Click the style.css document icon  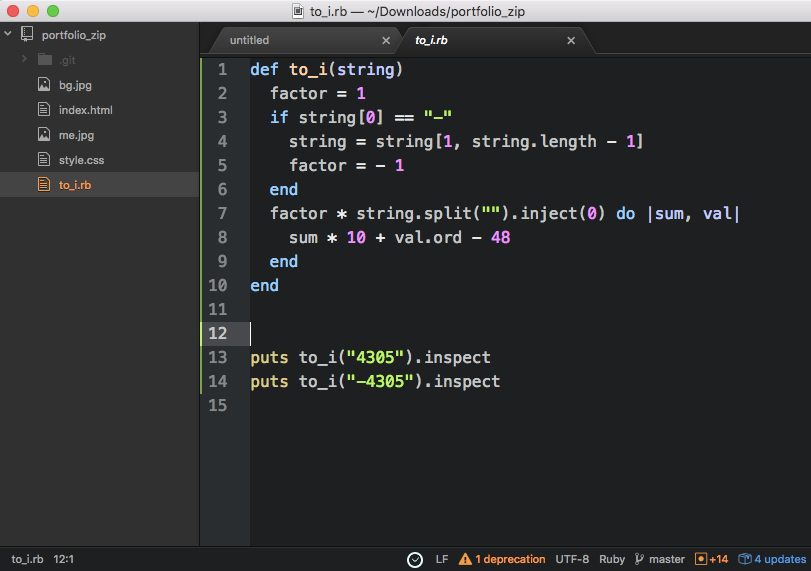pos(44,159)
